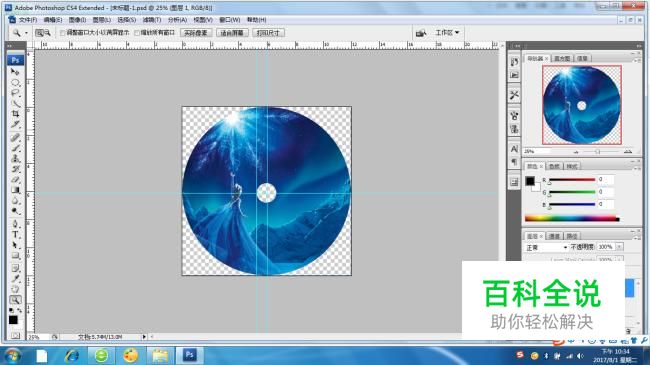Open the 图像(I) menu
This screenshot has height=365, width=650.
[x=77, y=20]
